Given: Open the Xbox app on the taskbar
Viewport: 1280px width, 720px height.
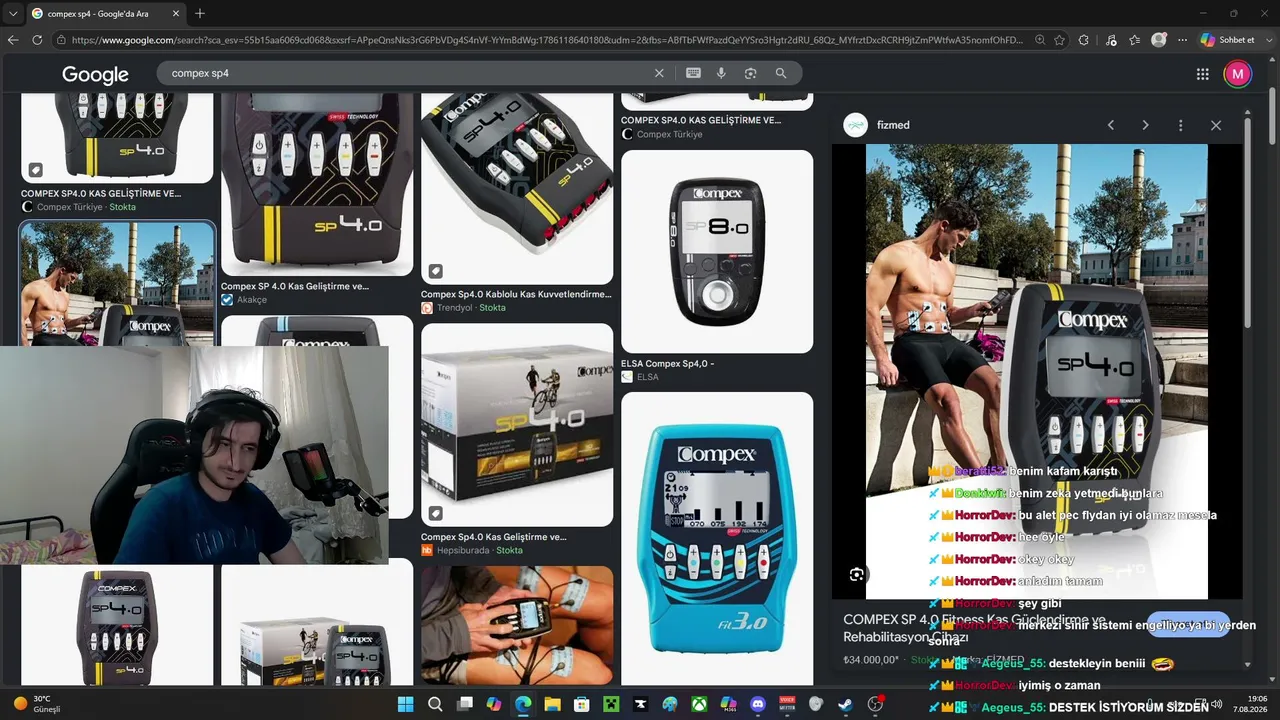Looking at the screenshot, I should tap(699, 704).
